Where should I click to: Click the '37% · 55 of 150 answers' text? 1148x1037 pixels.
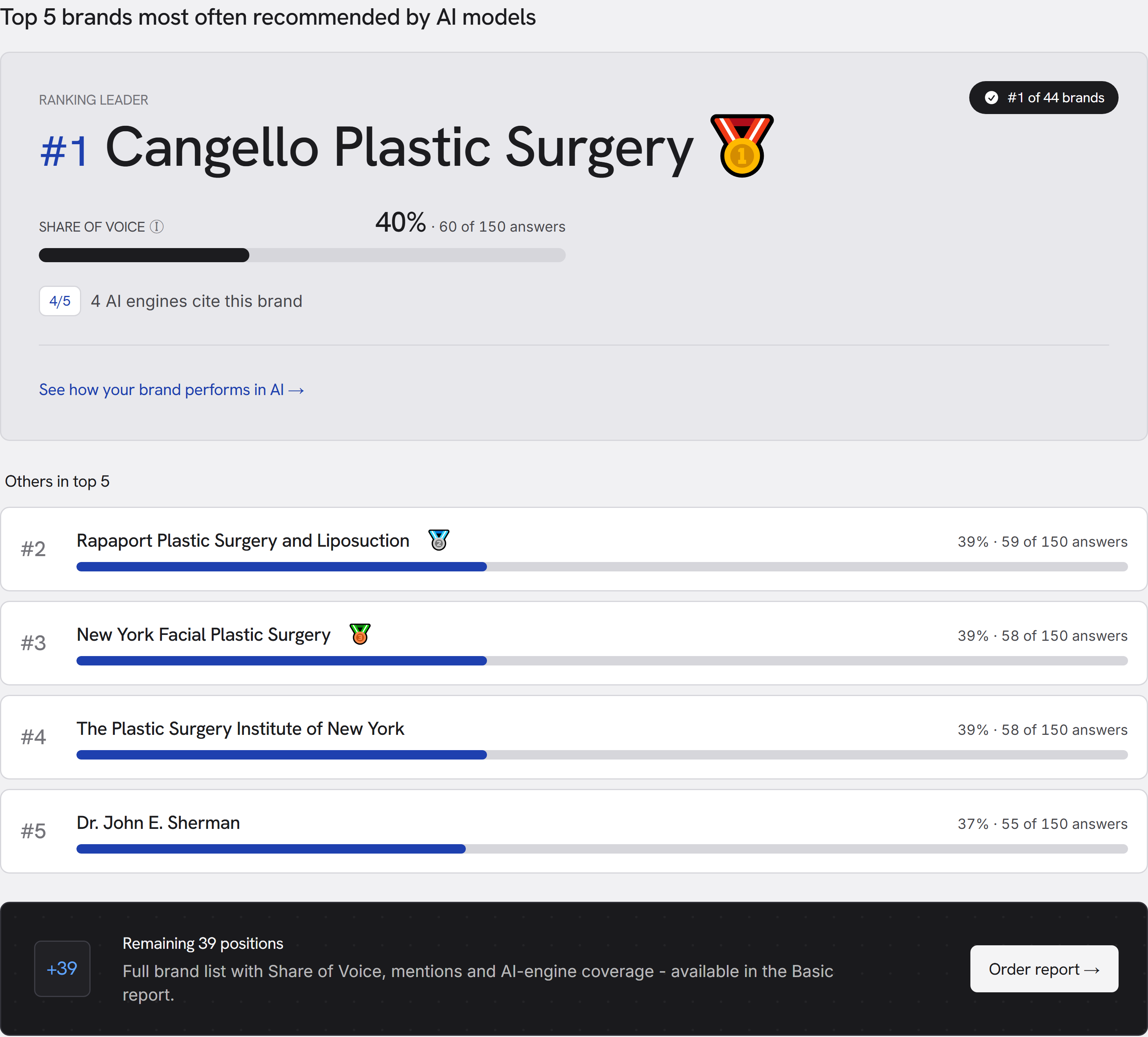(1042, 823)
